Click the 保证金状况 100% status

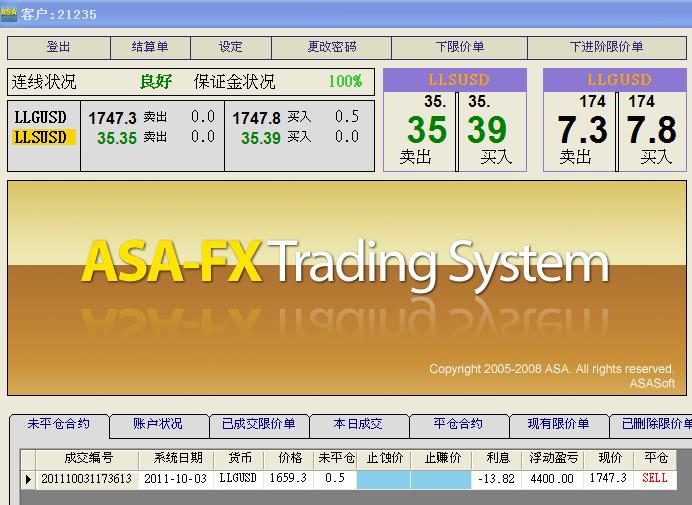click(278, 82)
